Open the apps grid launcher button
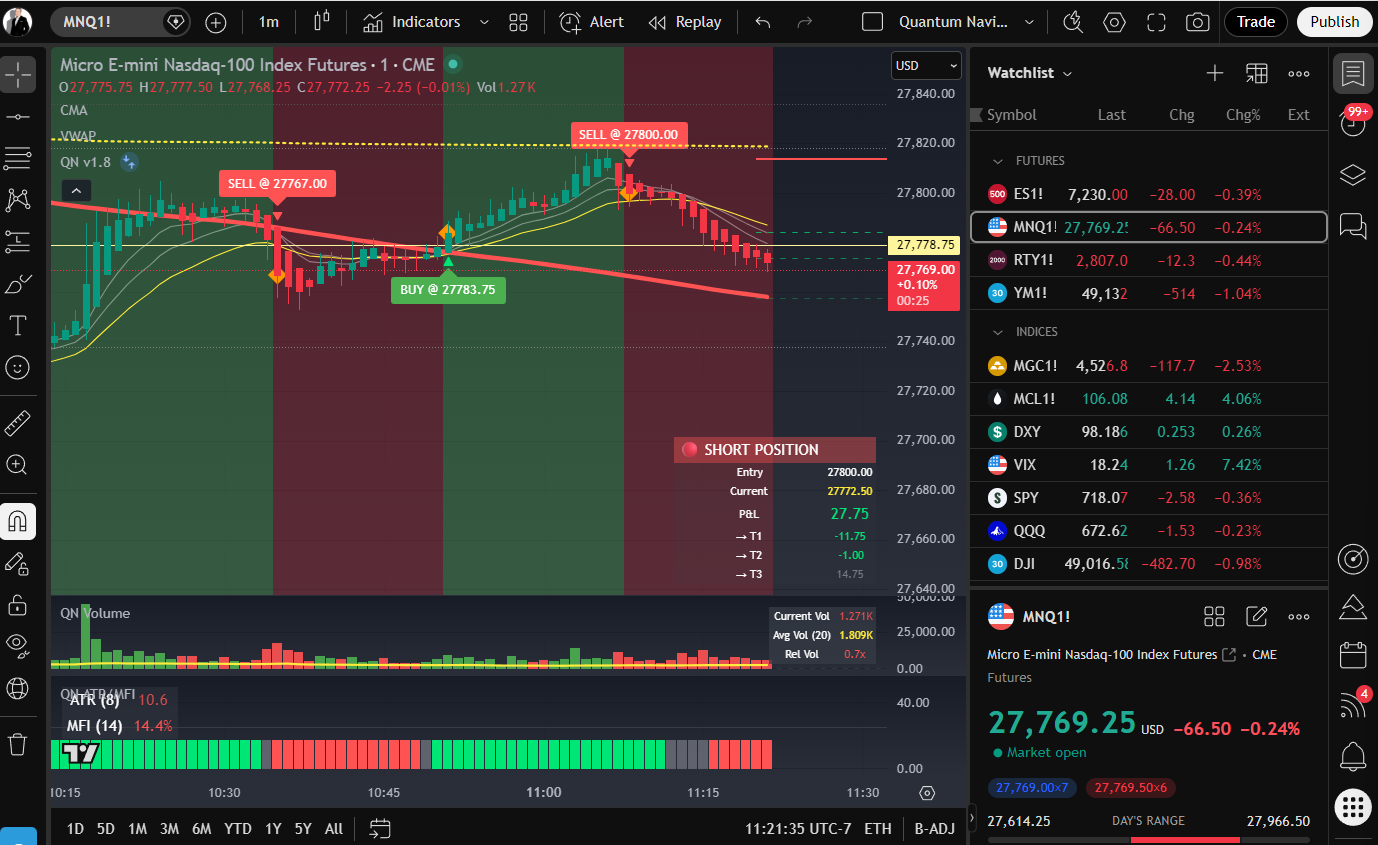The height and width of the screenshot is (845, 1378). click(x=1353, y=805)
